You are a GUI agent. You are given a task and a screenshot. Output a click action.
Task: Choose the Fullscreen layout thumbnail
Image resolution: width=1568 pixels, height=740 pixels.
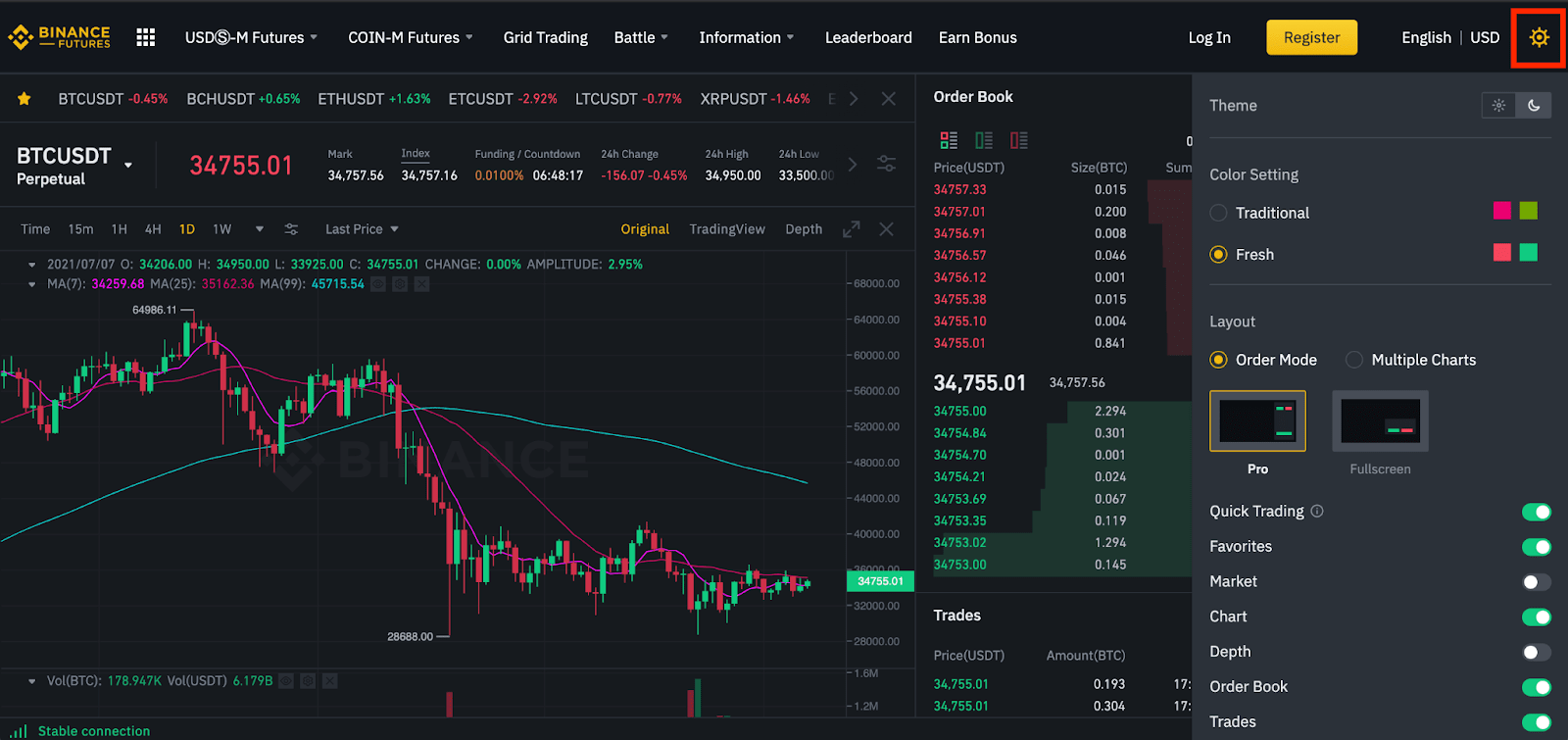pos(1380,420)
